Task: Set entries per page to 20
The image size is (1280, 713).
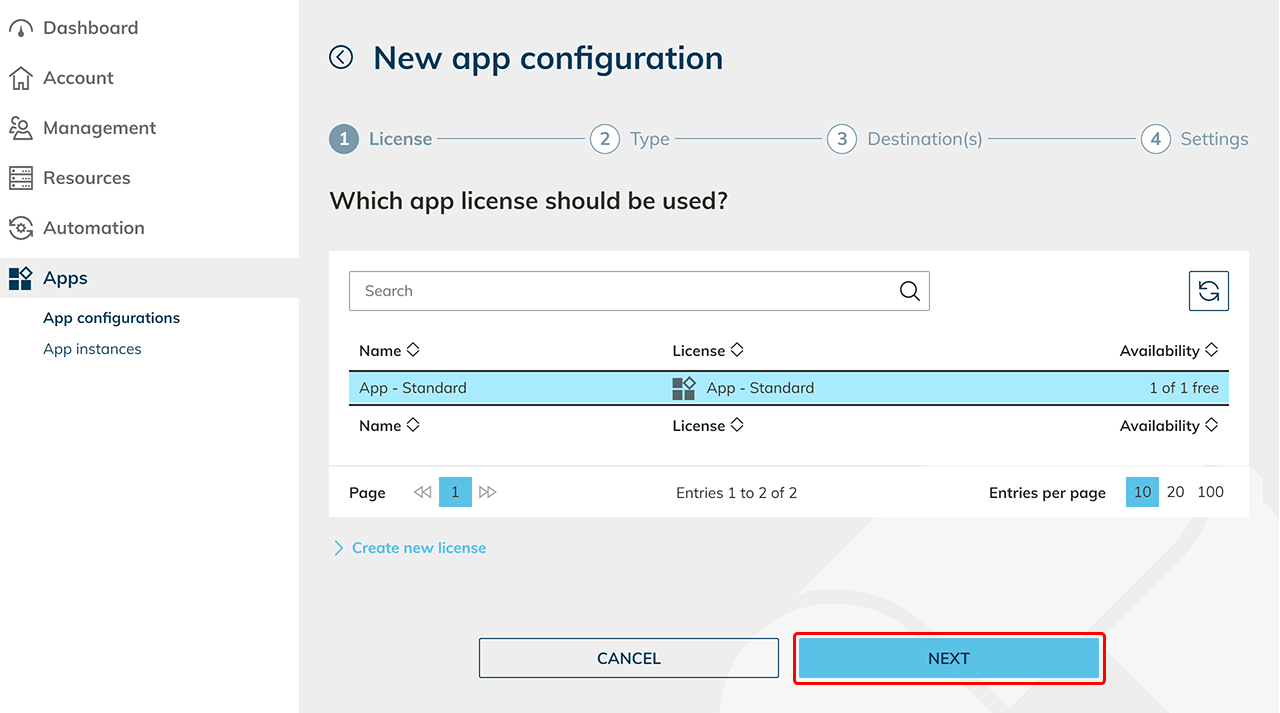Action: pos(1175,492)
